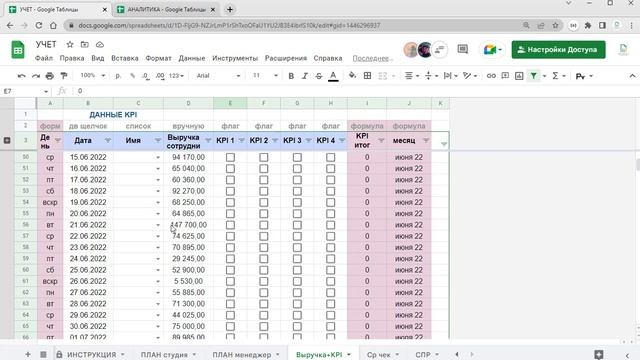The image size is (640, 360).
Task: Open the Формат menu
Action: pos(158,58)
